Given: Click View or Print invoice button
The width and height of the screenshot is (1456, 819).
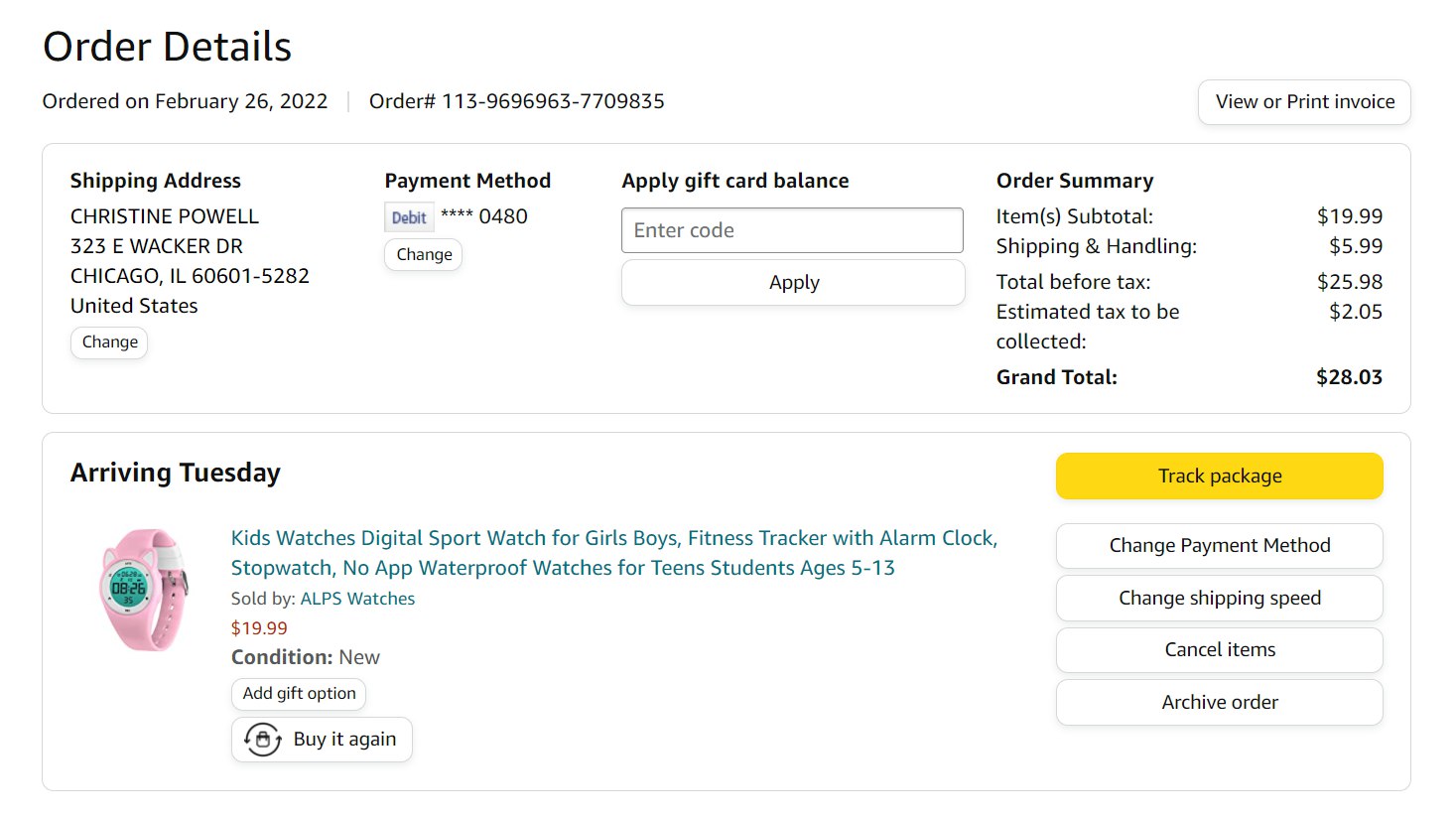Looking at the screenshot, I should pyautogui.click(x=1304, y=102).
